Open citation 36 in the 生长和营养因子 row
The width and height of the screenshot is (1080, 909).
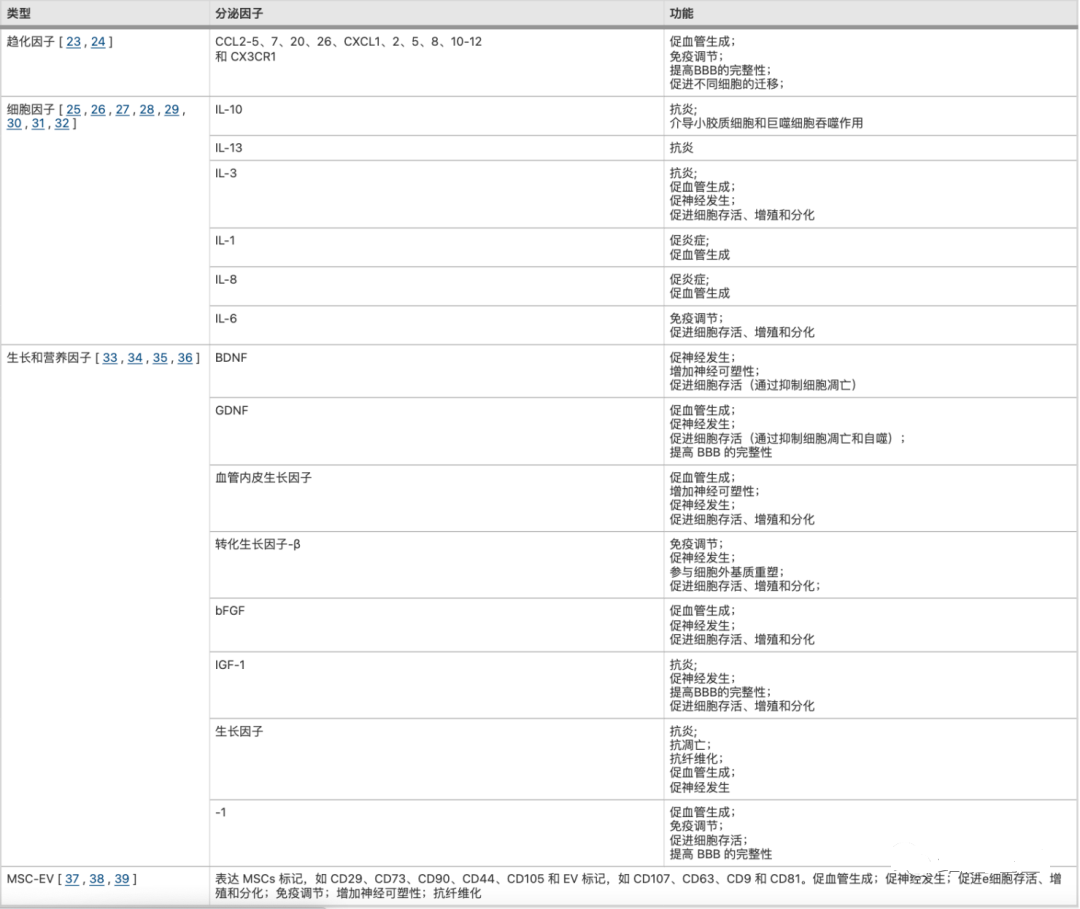coord(185,358)
